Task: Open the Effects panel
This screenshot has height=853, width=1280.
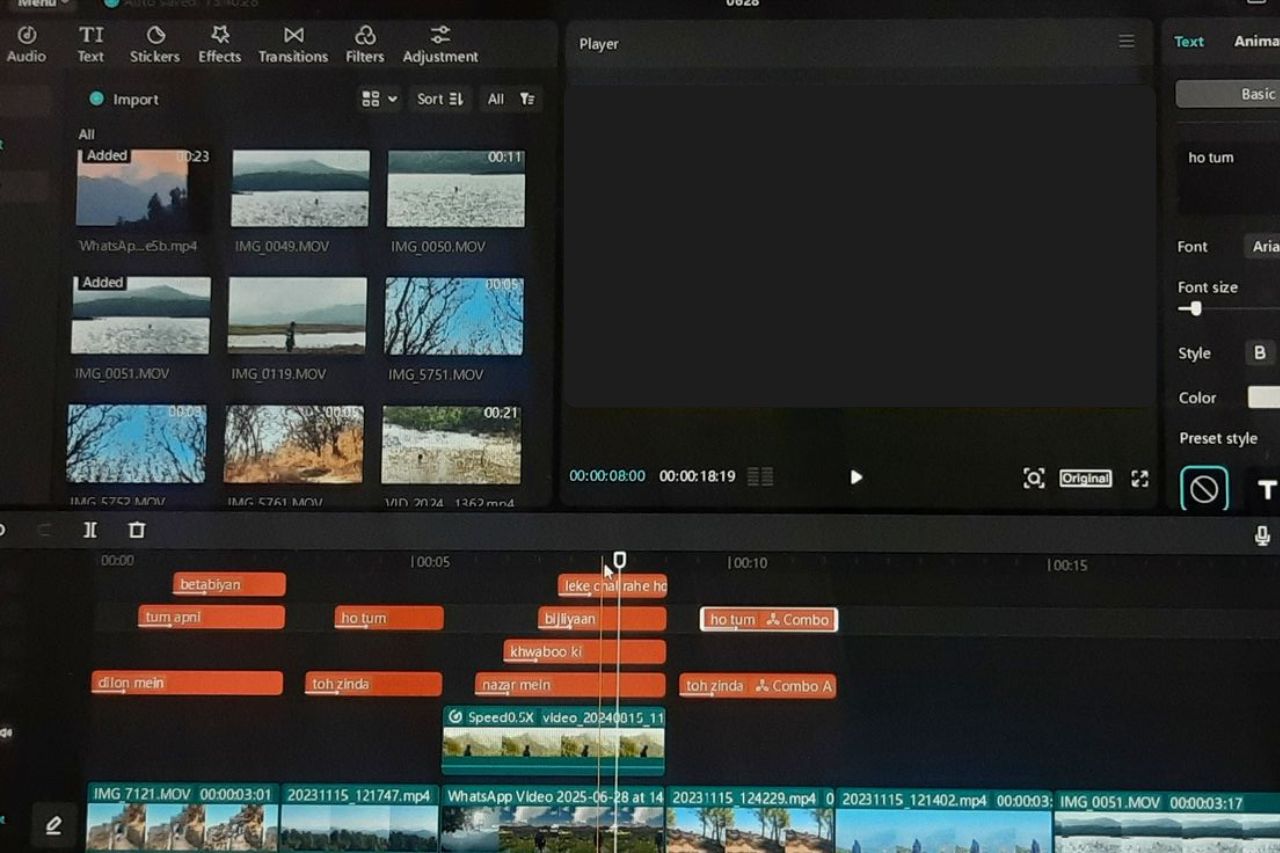Action: tap(220, 44)
